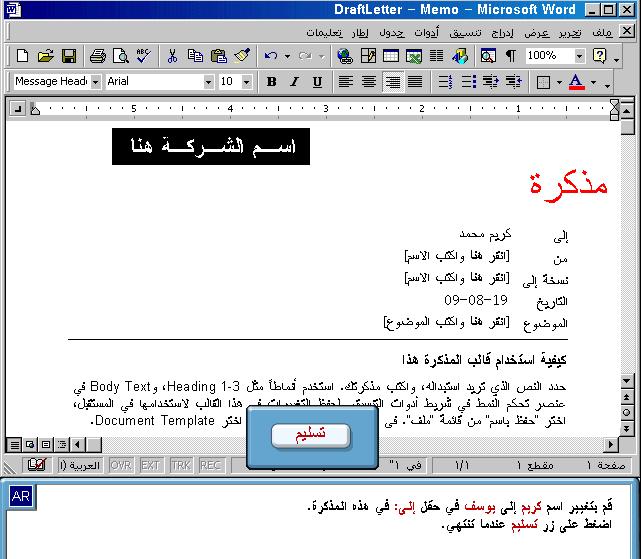Click the Insert Table icon
This screenshot has width=641, height=559.
click(391, 56)
